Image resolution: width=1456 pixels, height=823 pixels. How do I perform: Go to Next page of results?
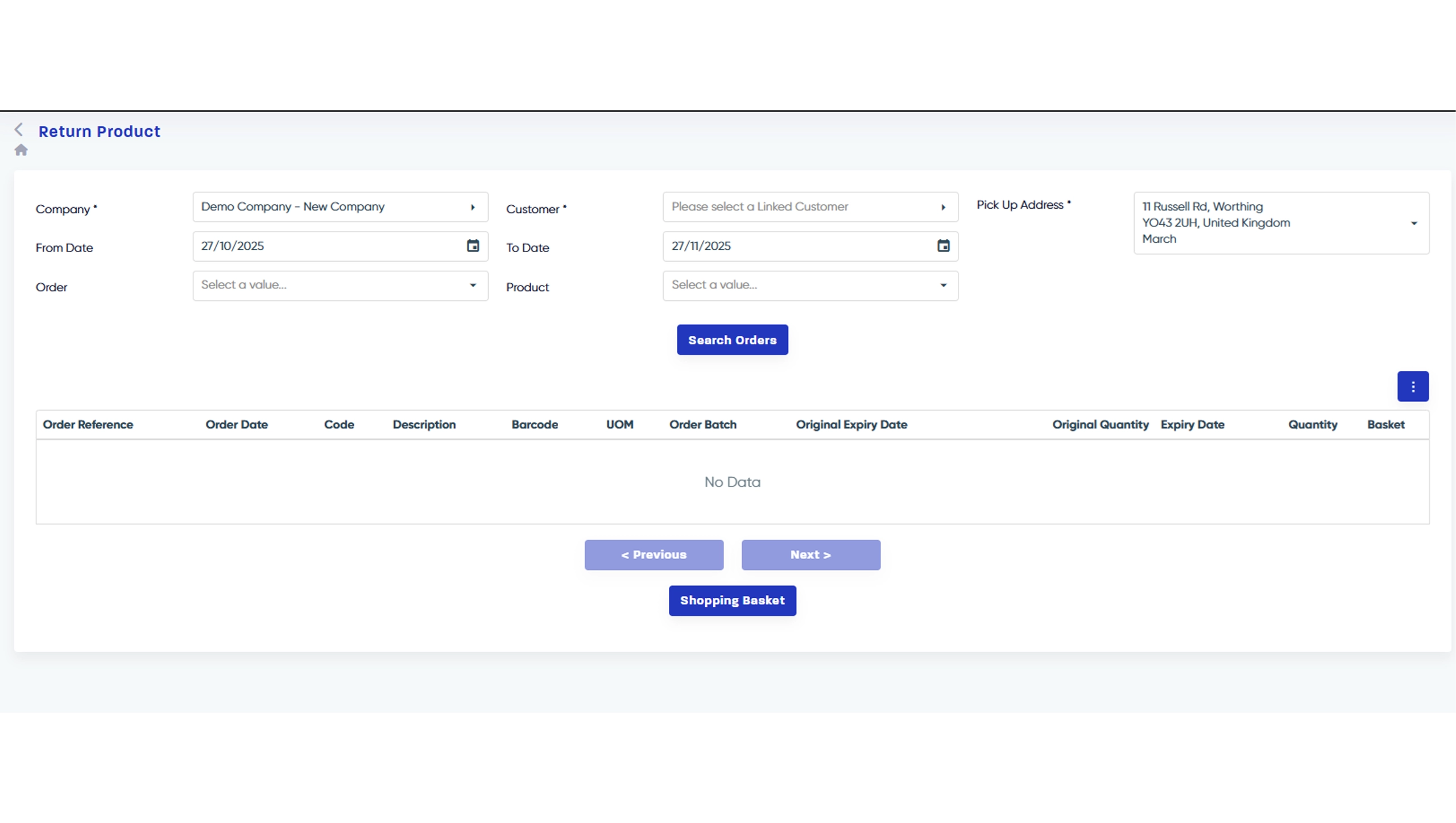810,555
